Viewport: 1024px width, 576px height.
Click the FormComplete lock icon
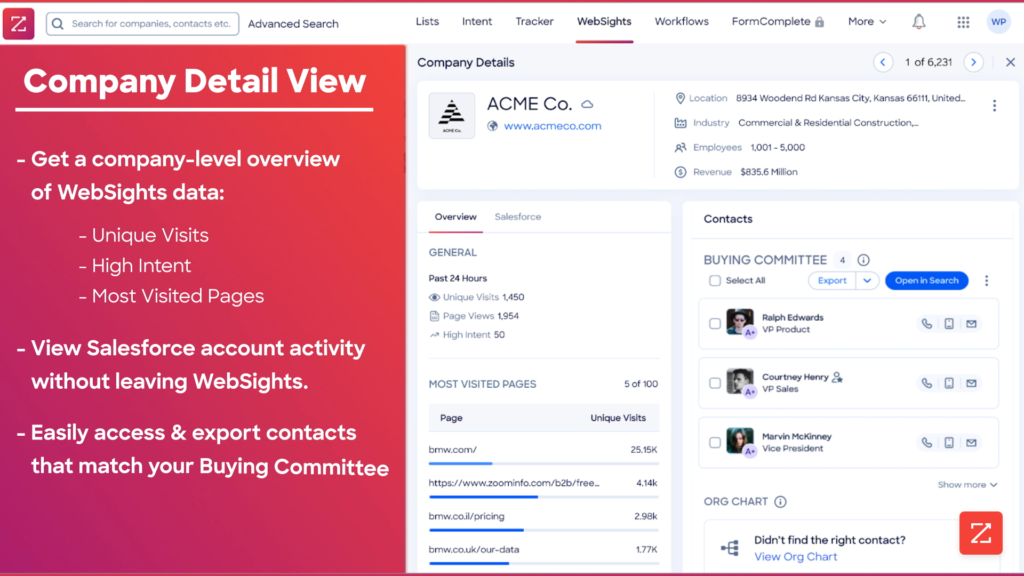(820, 22)
